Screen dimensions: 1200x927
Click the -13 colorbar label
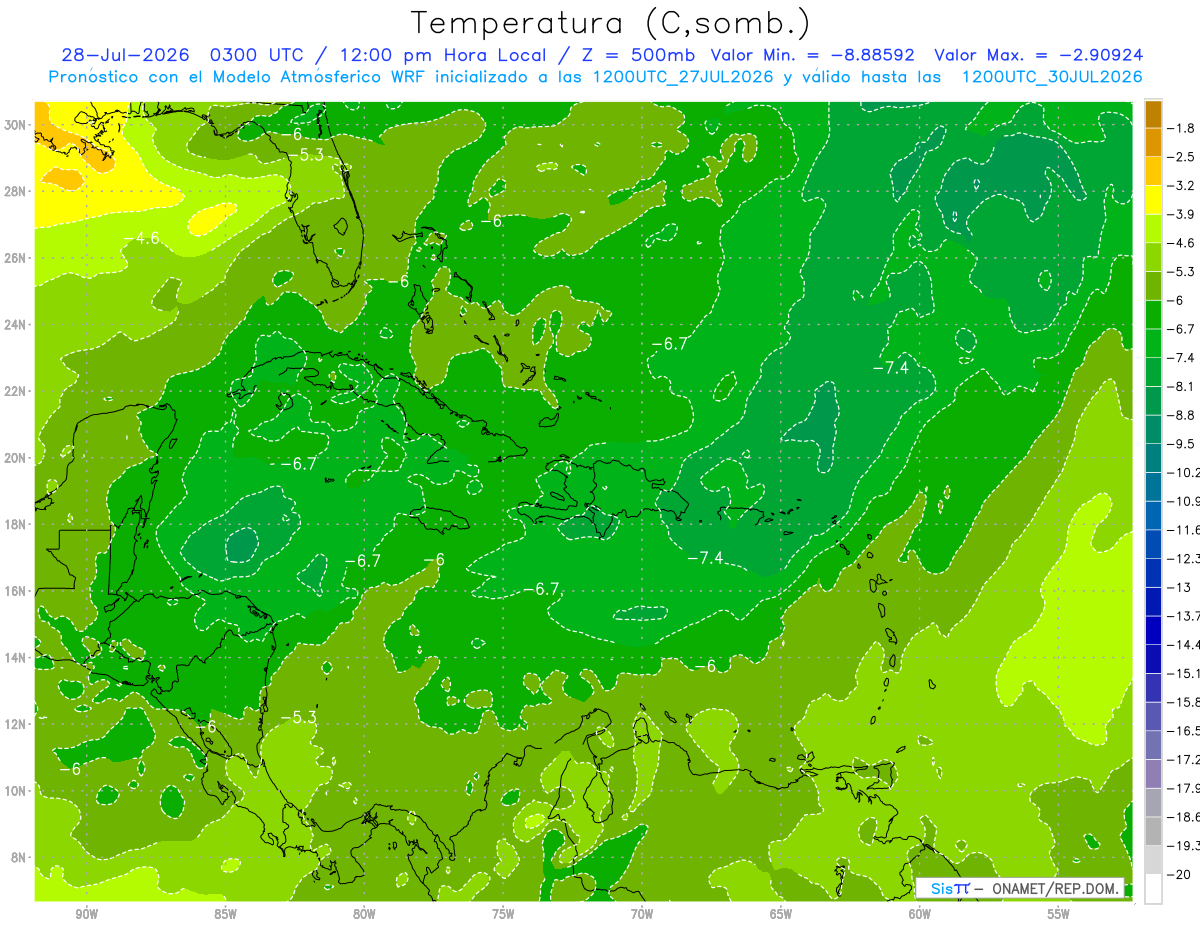click(x=1180, y=587)
